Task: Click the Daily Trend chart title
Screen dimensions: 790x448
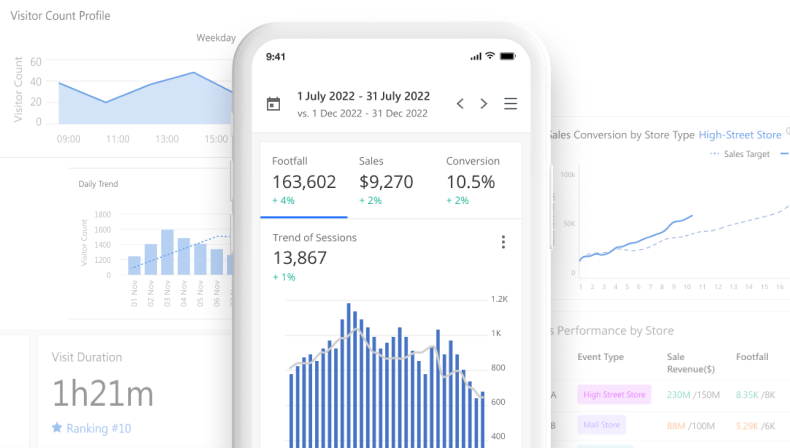Action: coord(98,184)
